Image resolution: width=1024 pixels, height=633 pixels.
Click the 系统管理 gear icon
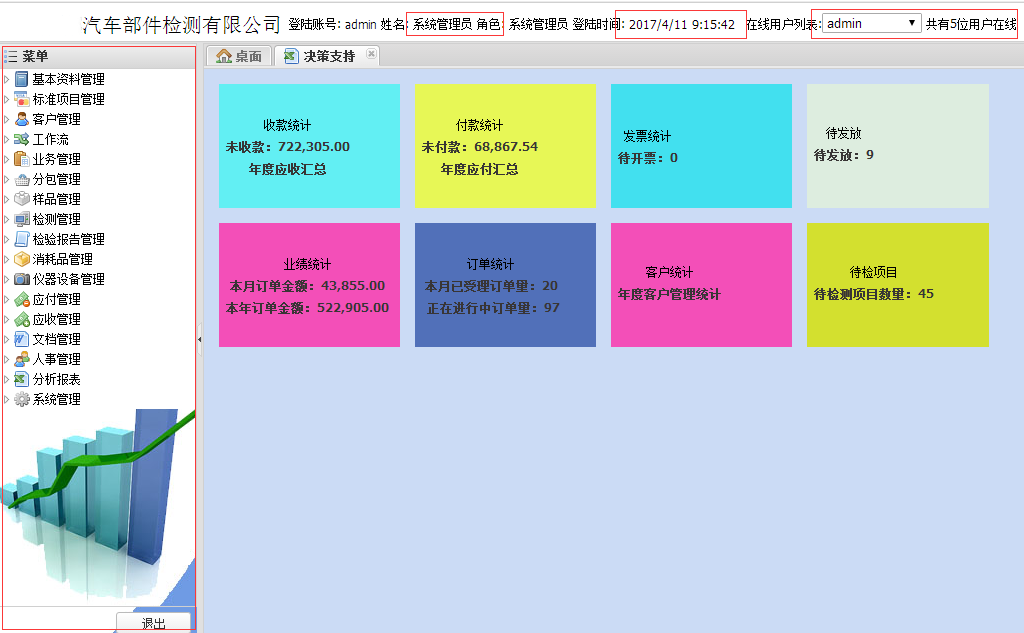pos(22,399)
